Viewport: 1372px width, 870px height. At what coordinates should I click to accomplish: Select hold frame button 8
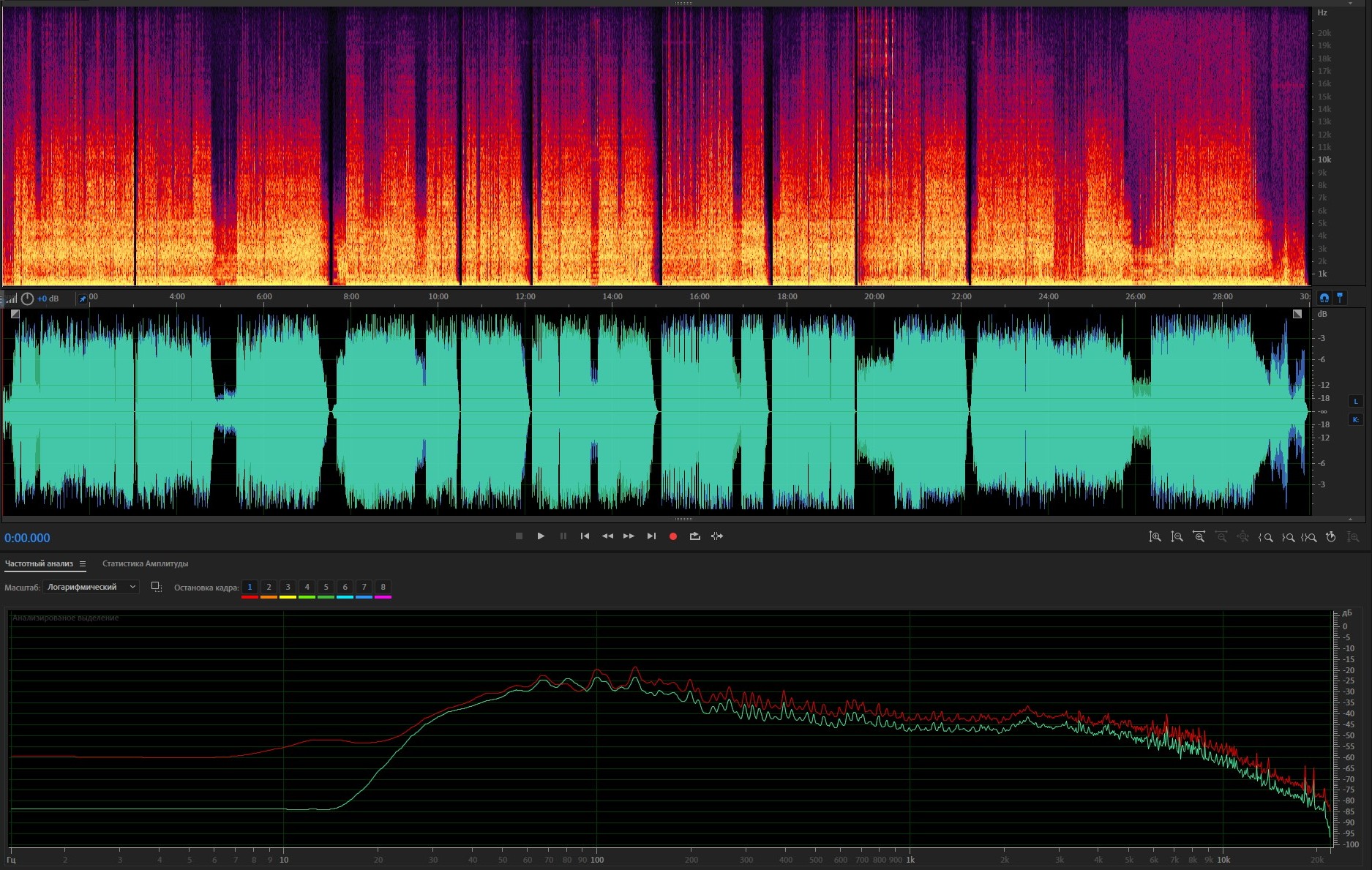(x=383, y=587)
